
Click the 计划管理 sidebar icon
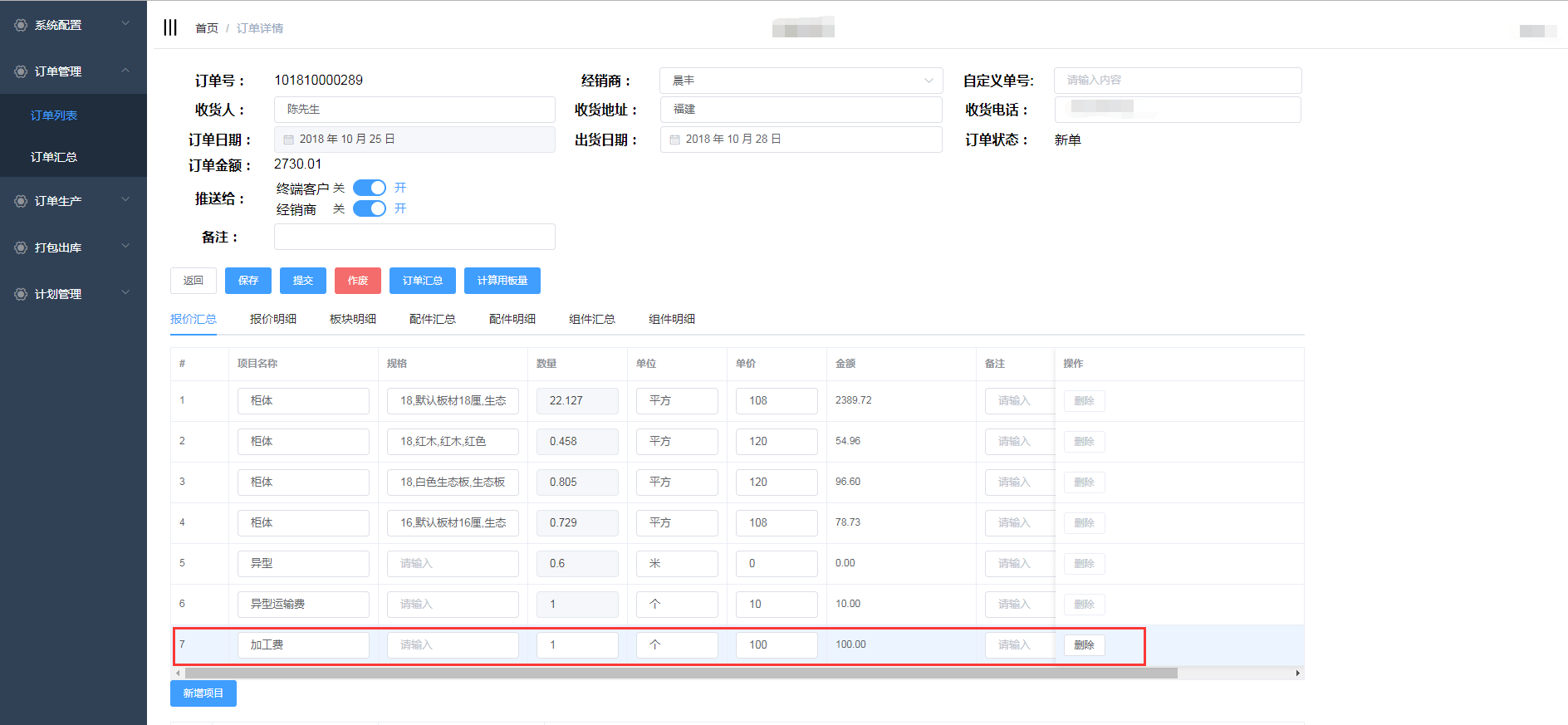(x=21, y=294)
